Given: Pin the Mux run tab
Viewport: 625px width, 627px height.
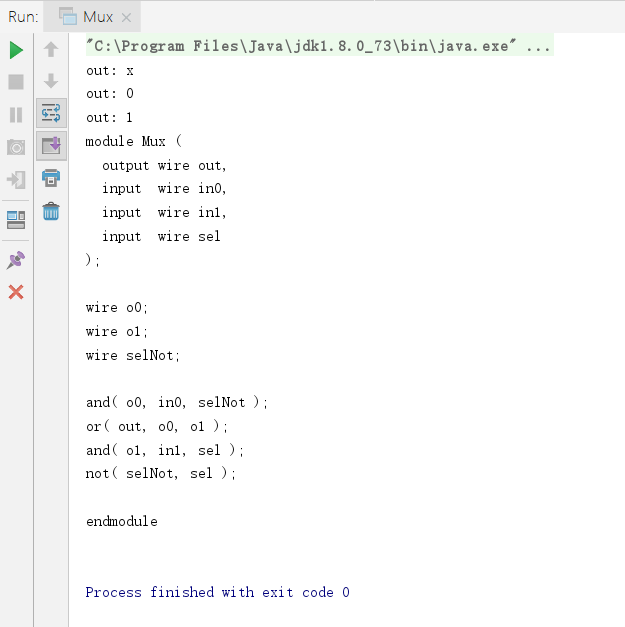Looking at the screenshot, I should [16, 260].
